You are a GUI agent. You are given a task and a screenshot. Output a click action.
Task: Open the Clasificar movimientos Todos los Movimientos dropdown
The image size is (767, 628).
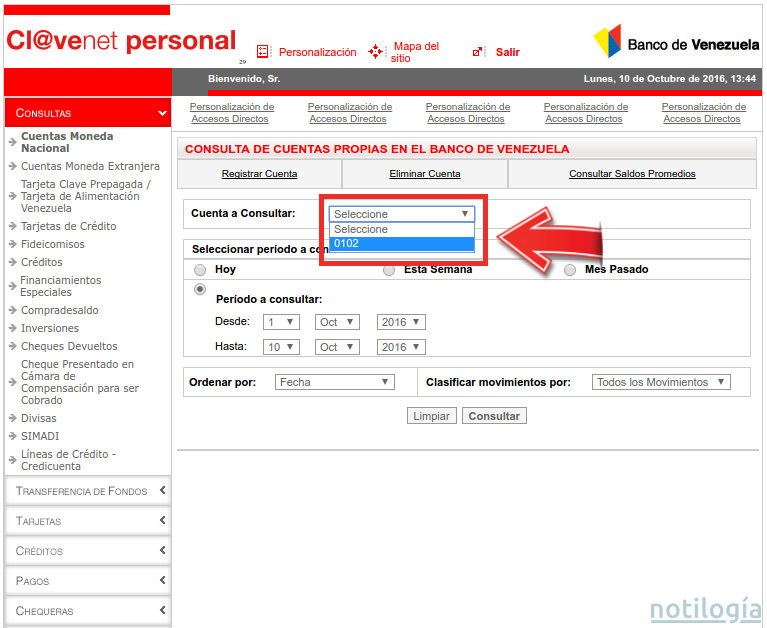661,382
